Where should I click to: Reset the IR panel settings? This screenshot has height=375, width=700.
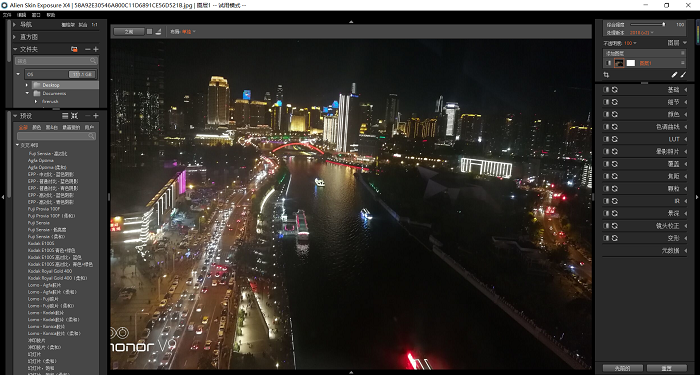[x=615, y=201]
